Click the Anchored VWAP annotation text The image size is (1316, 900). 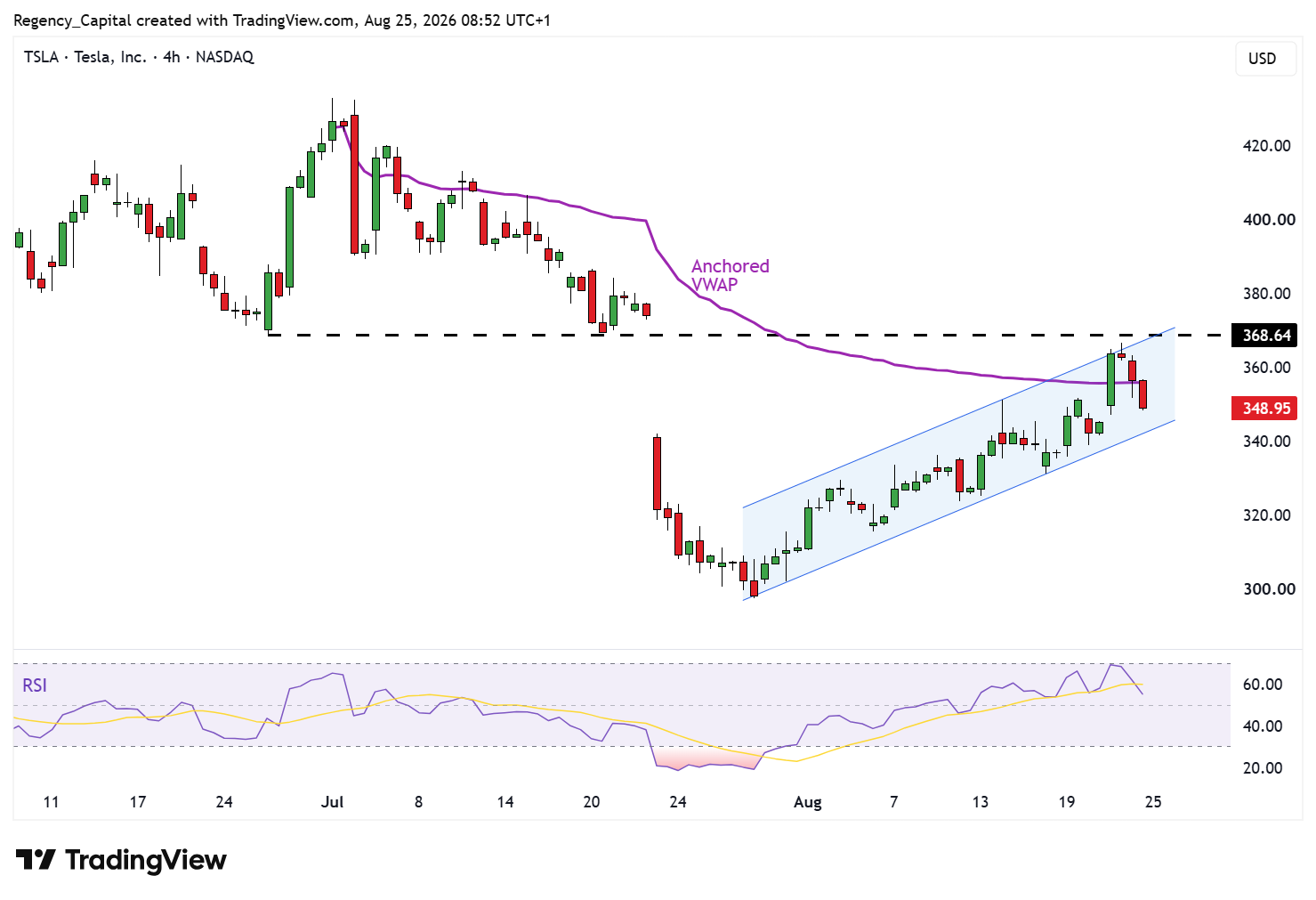click(730, 275)
